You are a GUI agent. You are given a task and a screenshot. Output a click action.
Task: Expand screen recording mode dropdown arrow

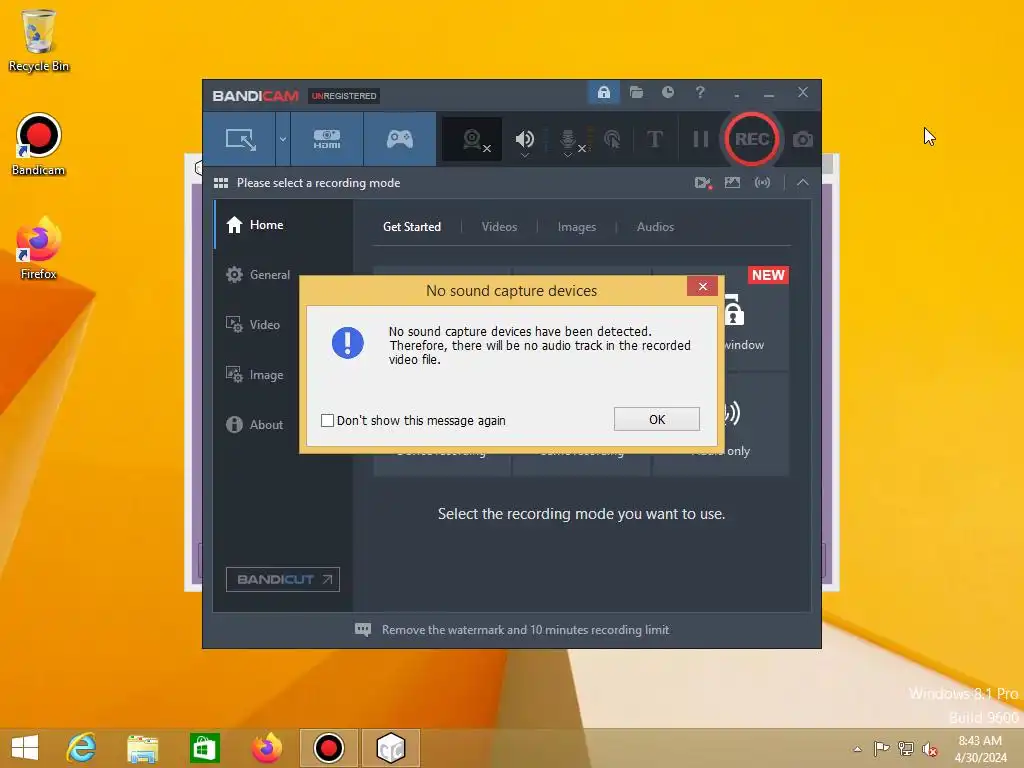(283, 139)
